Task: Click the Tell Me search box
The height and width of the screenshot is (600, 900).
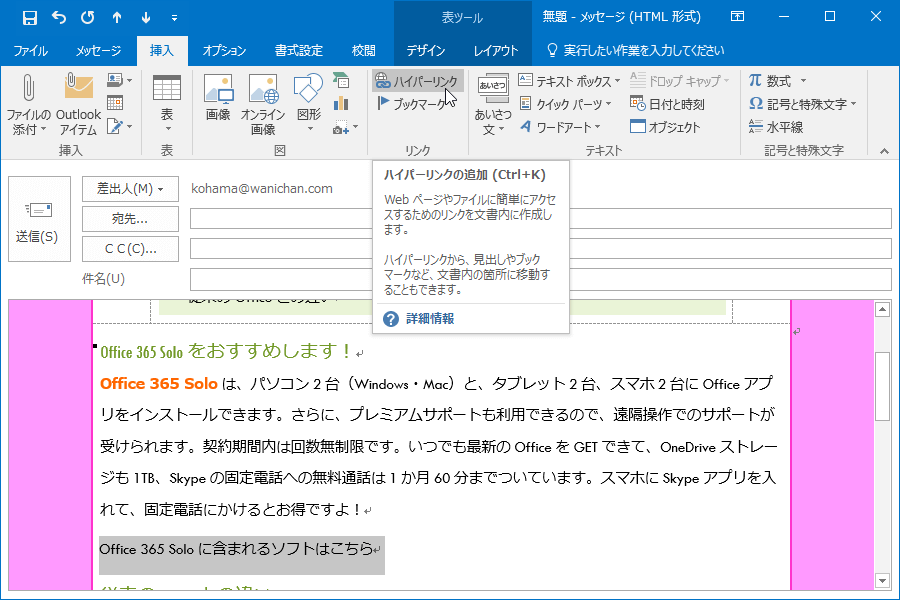Action: [x=636, y=51]
